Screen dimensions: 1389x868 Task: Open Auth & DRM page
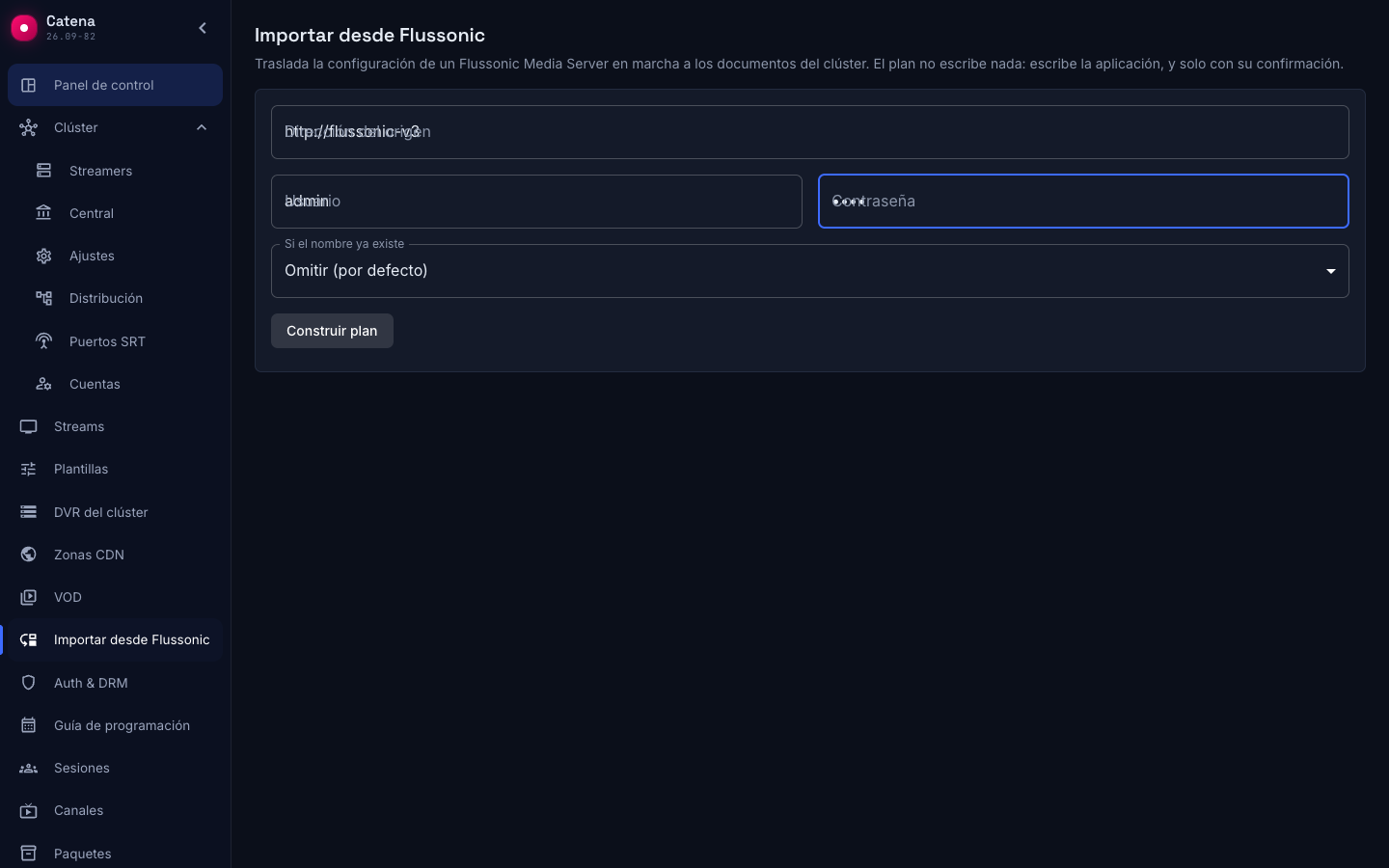115,683
